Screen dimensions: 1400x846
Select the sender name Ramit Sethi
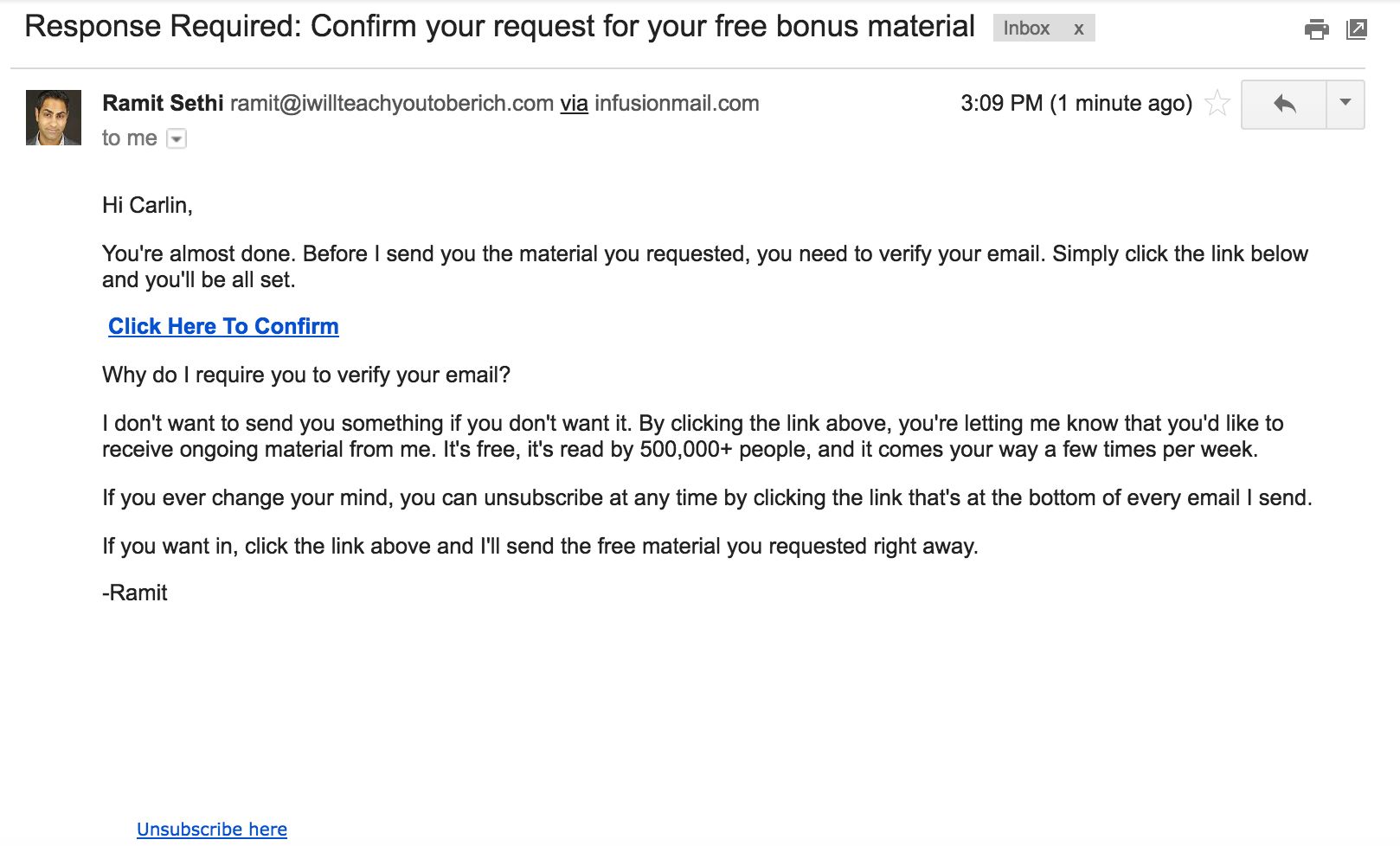point(163,104)
